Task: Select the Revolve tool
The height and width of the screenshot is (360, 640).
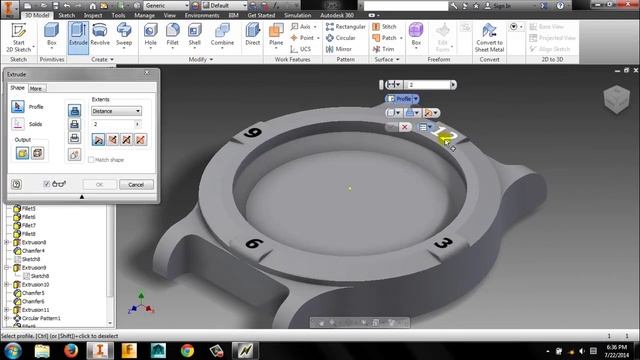Action: (x=100, y=35)
